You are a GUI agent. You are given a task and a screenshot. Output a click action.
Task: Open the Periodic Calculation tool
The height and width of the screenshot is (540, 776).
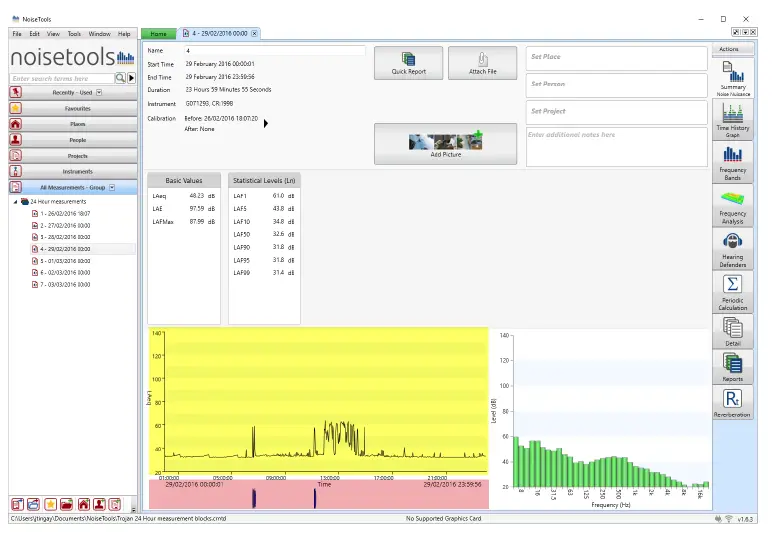(x=732, y=292)
